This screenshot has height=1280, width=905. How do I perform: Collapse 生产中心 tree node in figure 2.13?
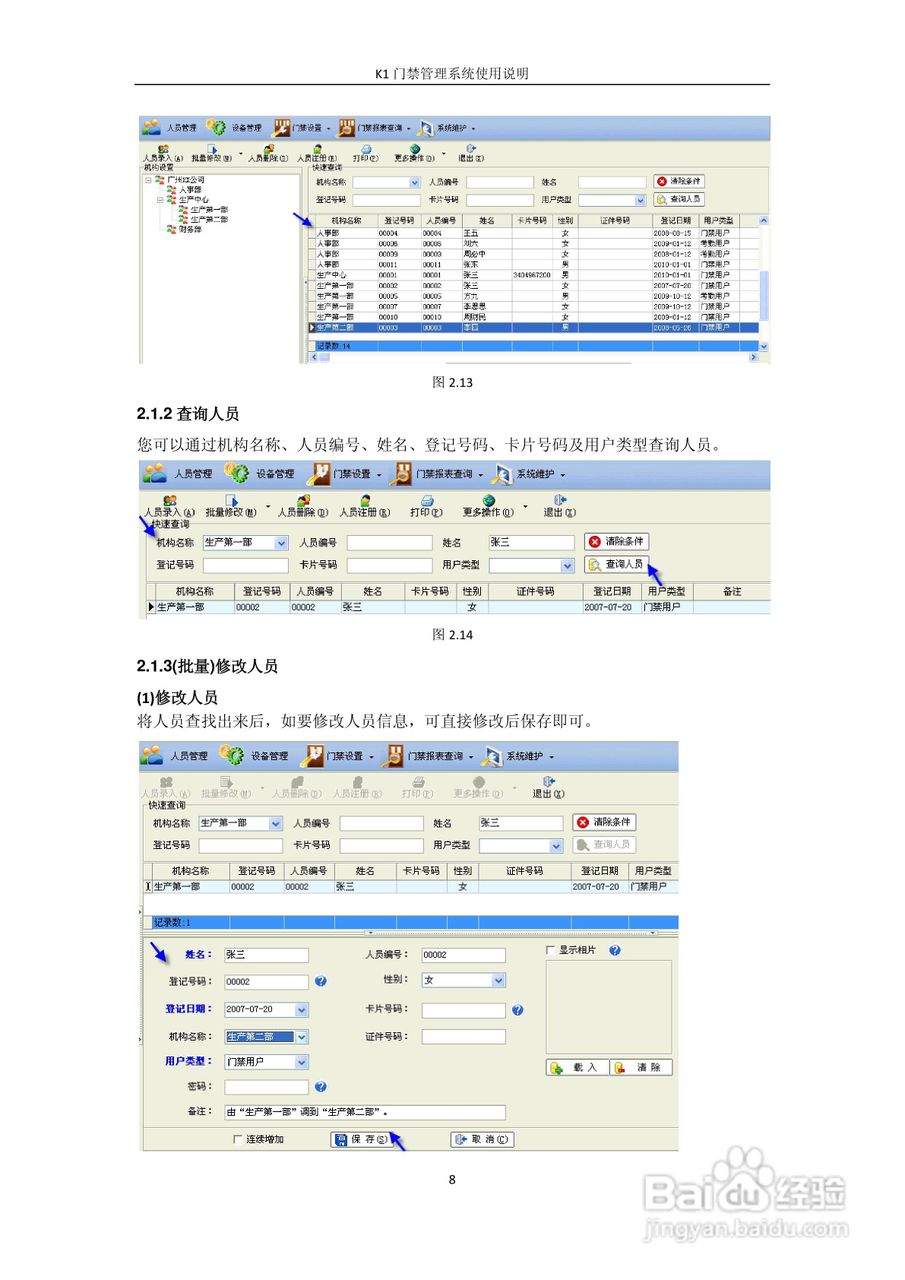click(x=159, y=200)
